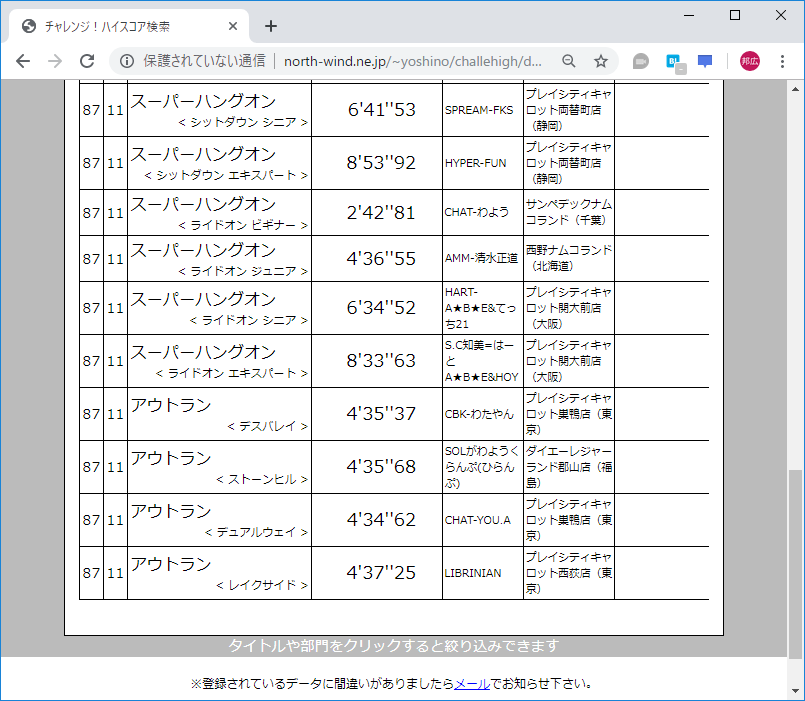This screenshot has width=805, height=701.
Task: Click the forward navigation arrow
Action: (55, 61)
